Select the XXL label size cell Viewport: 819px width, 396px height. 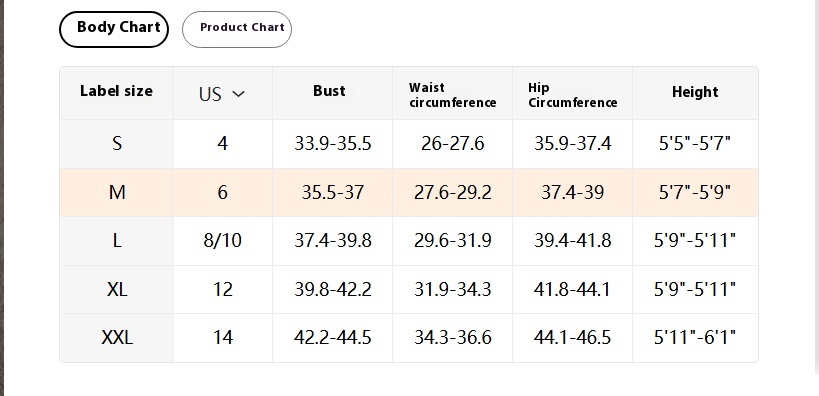point(116,337)
